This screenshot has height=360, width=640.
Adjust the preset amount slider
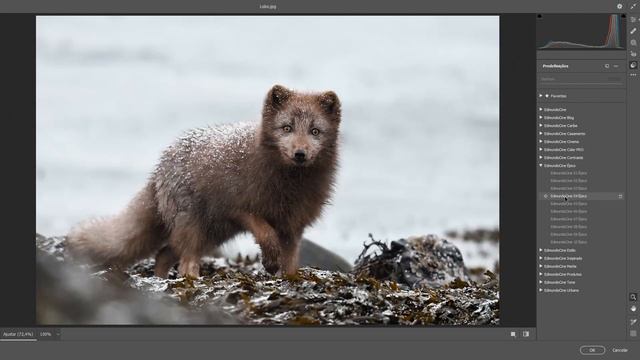(x=581, y=83)
